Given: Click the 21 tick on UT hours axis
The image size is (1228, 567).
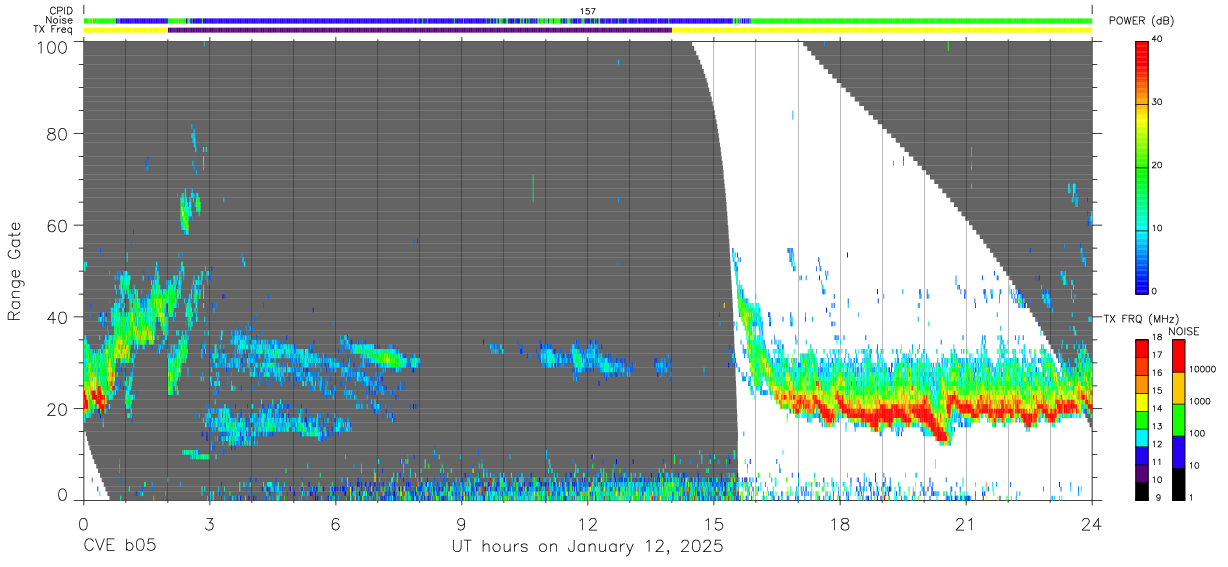Looking at the screenshot, I should pos(966,523).
